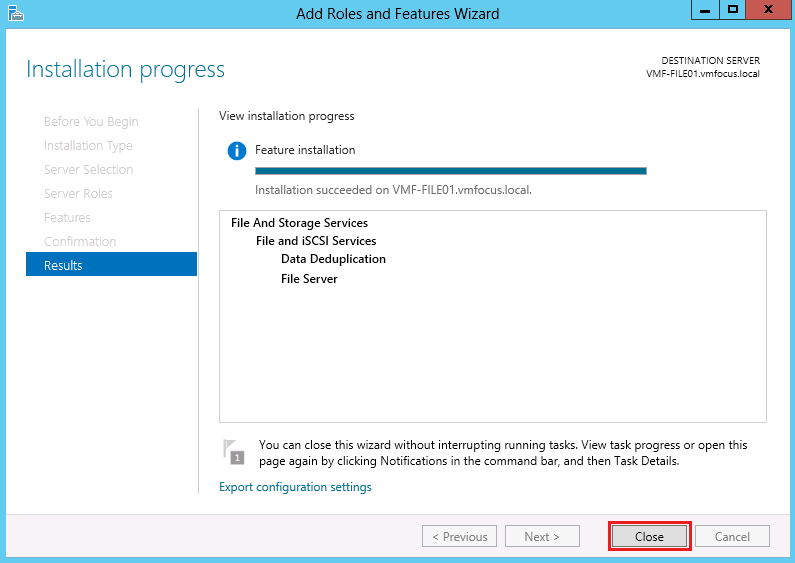Click the wizard icon in the title bar
Screen dimensions: 795x563
coord(15,13)
